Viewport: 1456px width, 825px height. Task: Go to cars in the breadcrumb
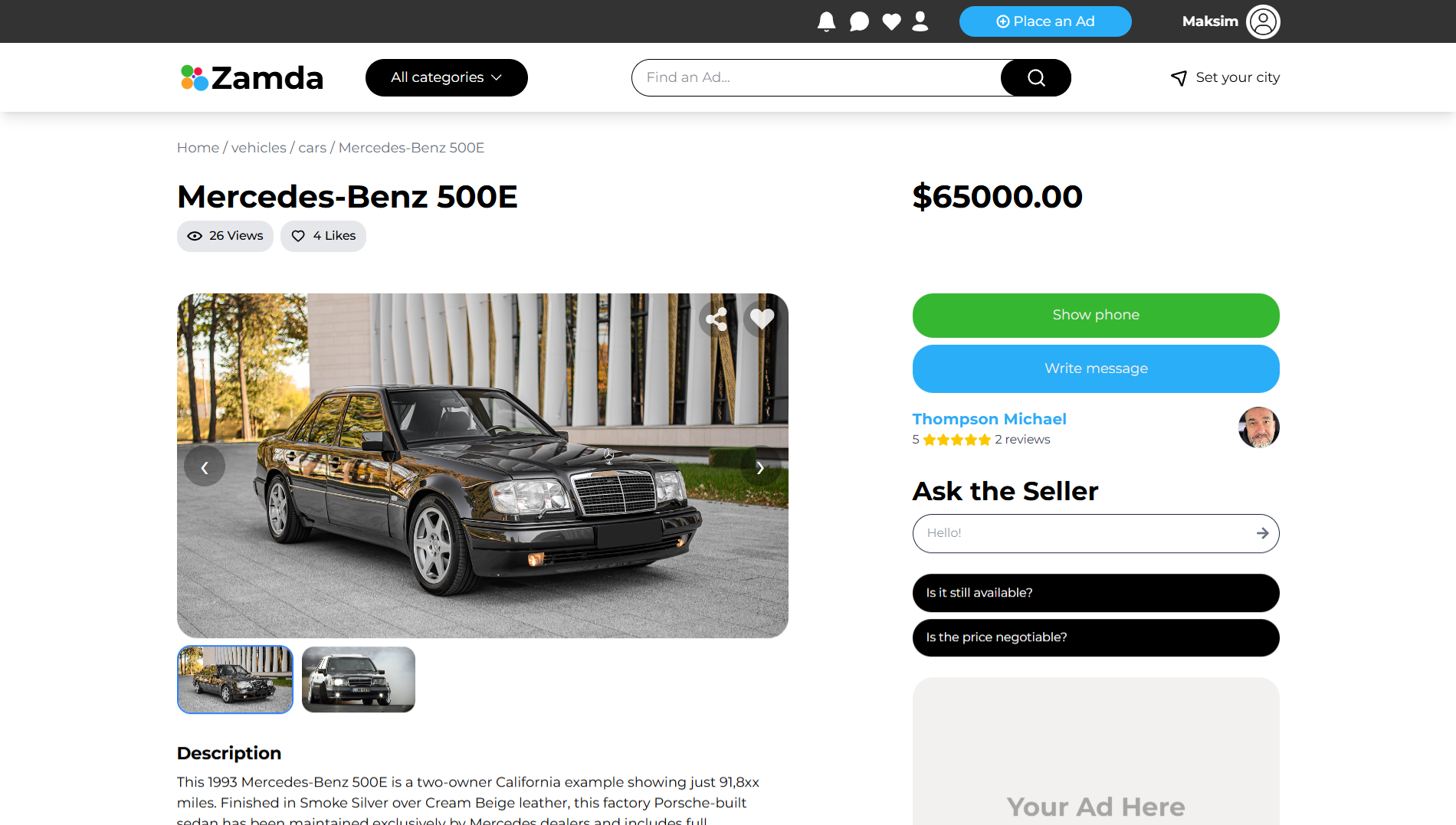(x=313, y=148)
